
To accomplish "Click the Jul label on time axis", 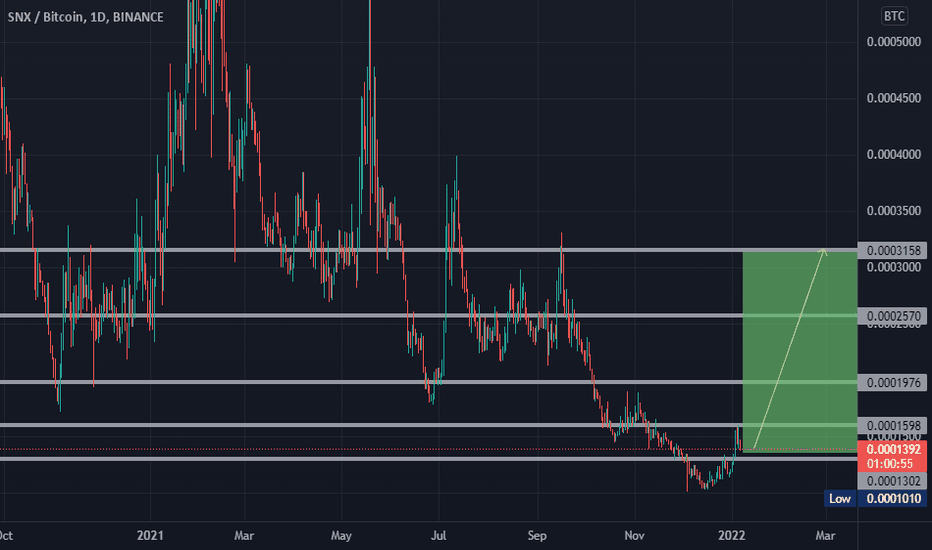I will tap(438, 535).
